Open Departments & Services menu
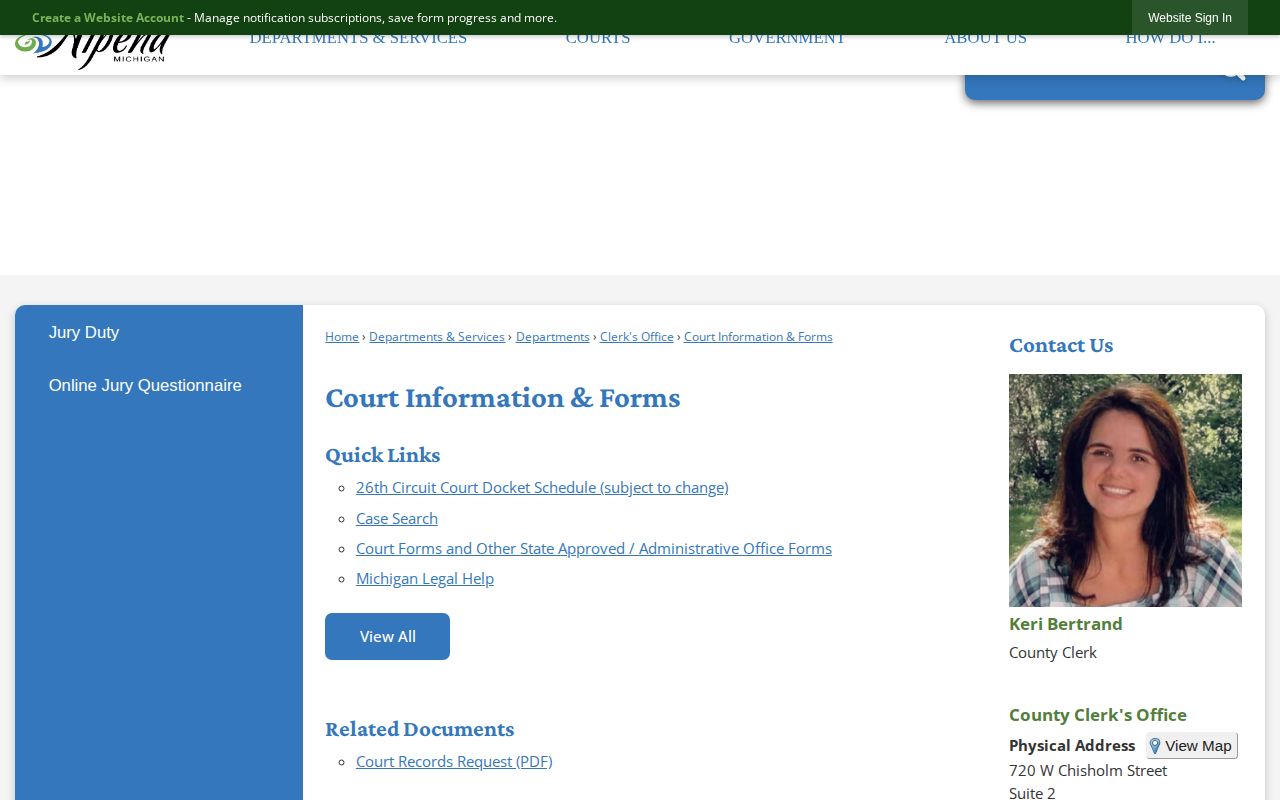 coord(358,40)
